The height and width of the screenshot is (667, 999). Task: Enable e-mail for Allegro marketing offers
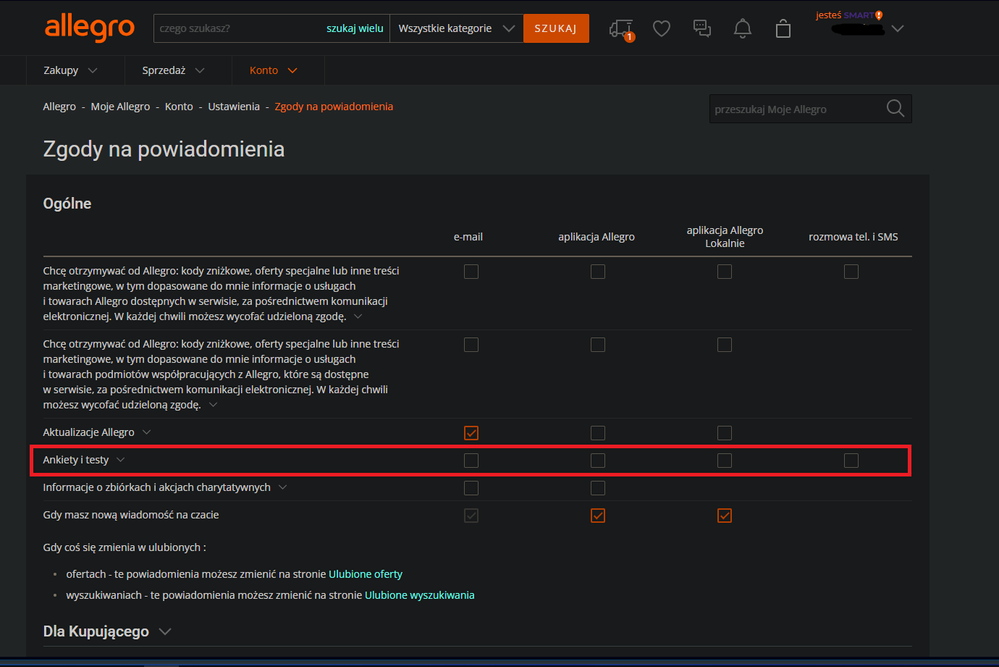(x=471, y=272)
